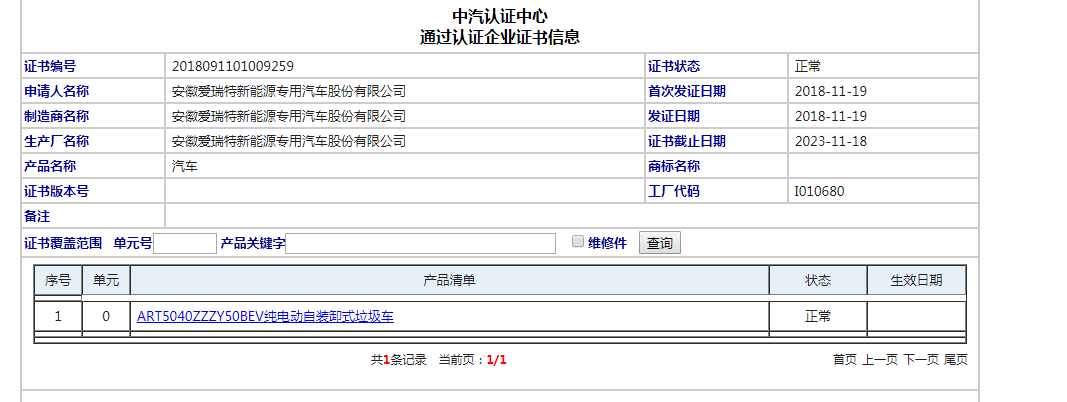Select the 产品清单 column header

[x=449, y=281]
